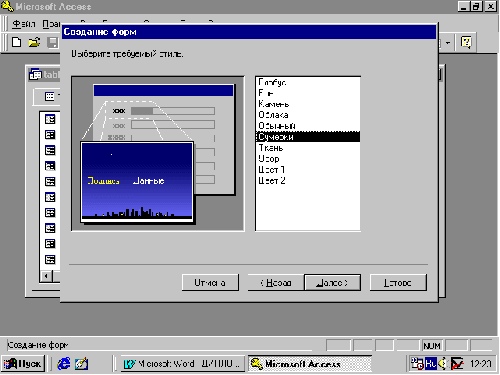Image resolution: width=500 pixels, height=375 pixels.
Task: Click the Сумерки style preview image
Action: click(137, 182)
